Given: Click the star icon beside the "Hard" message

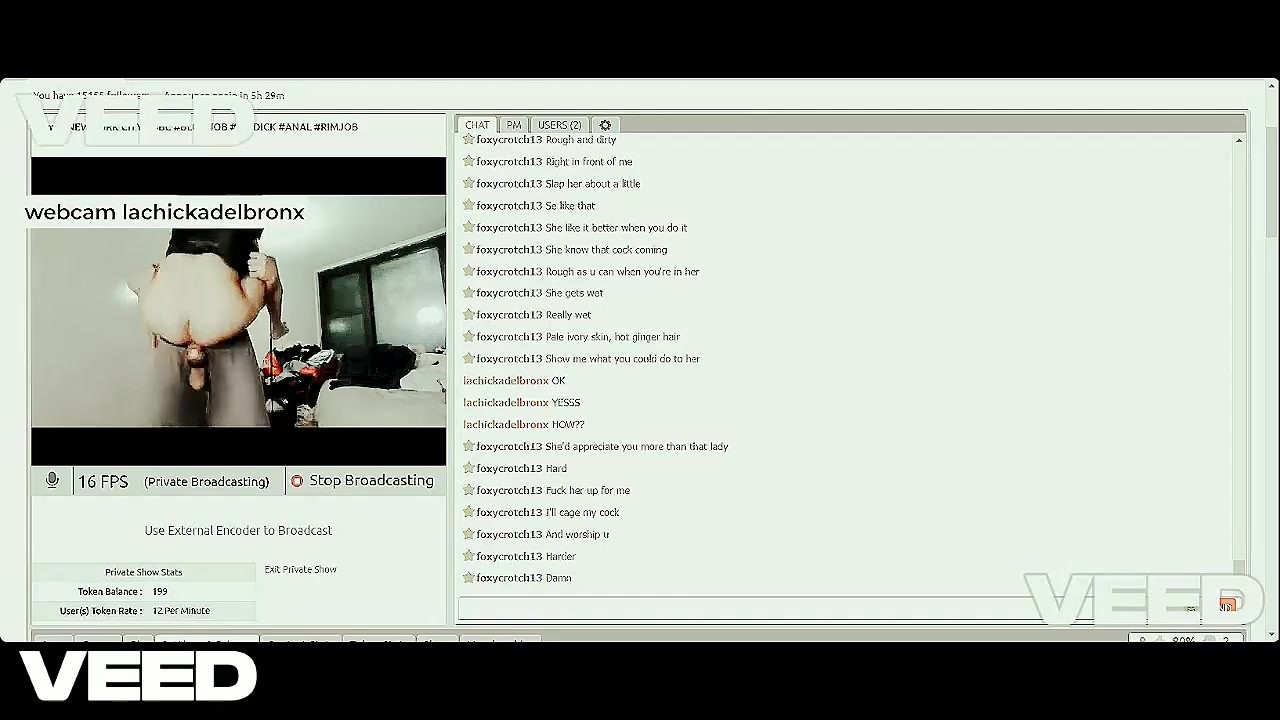Looking at the screenshot, I should click(x=468, y=468).
